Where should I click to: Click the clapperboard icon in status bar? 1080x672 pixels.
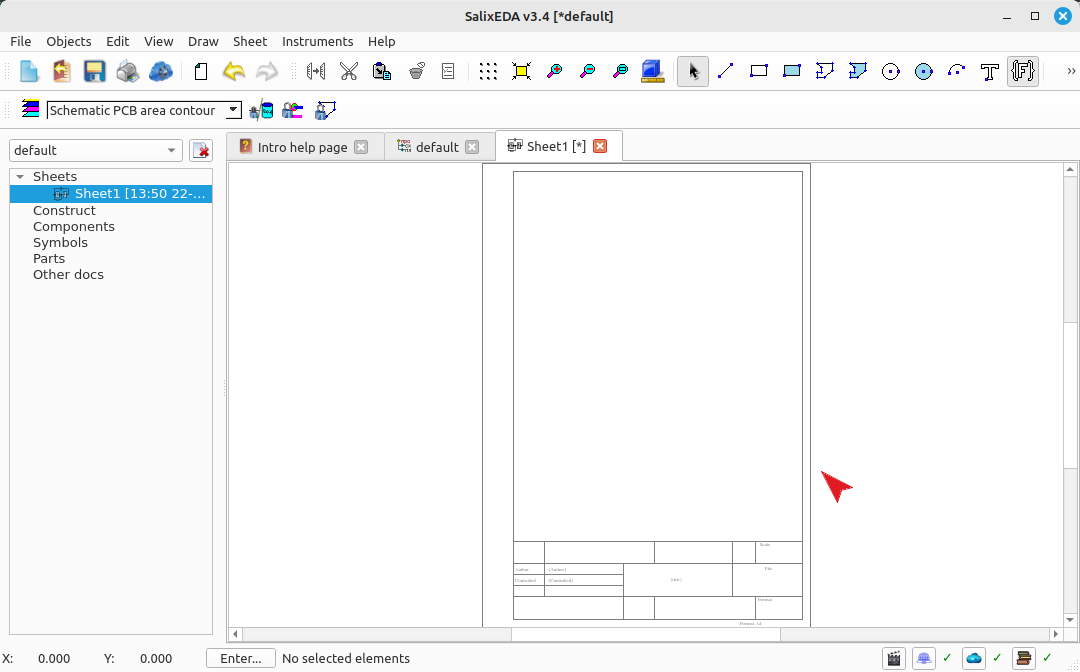[x=894, y=658]
